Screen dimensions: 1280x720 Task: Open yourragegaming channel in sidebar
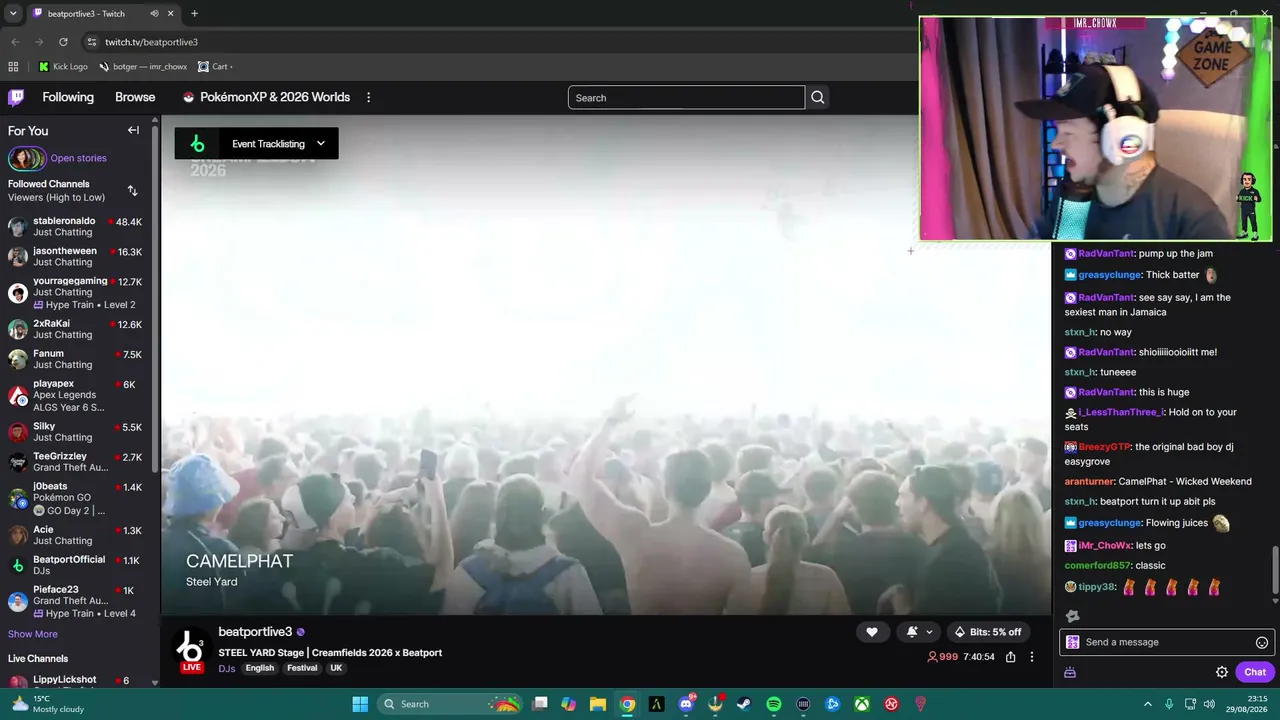point(75,292)
